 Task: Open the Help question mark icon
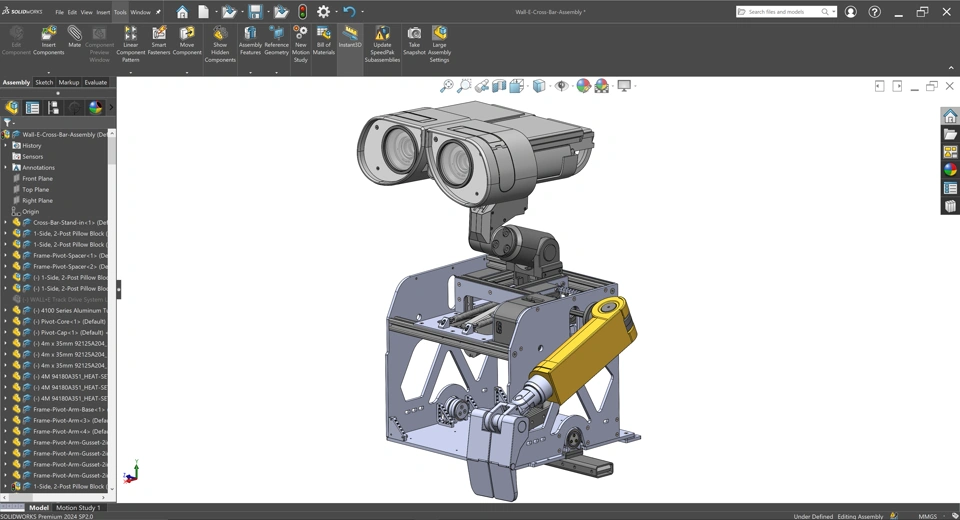(x=874, y=12)
